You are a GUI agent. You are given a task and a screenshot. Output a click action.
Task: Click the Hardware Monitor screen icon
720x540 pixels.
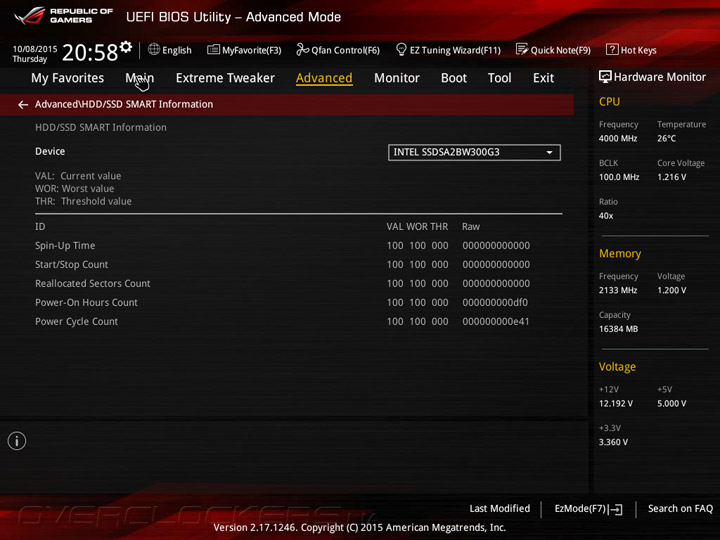(x=605, y=77)
